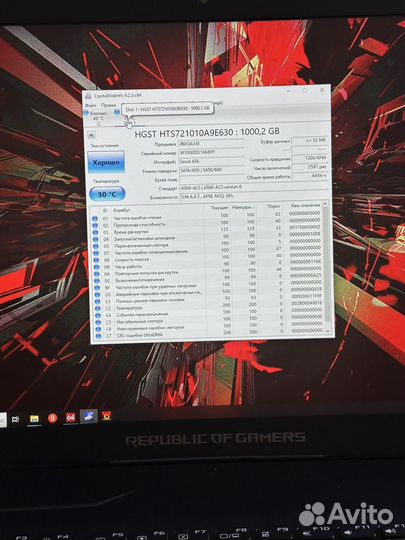The height and width of the screenshot is (540, 405).
Task: Click status icon for ID C0 row
Action: coord(97,295)
